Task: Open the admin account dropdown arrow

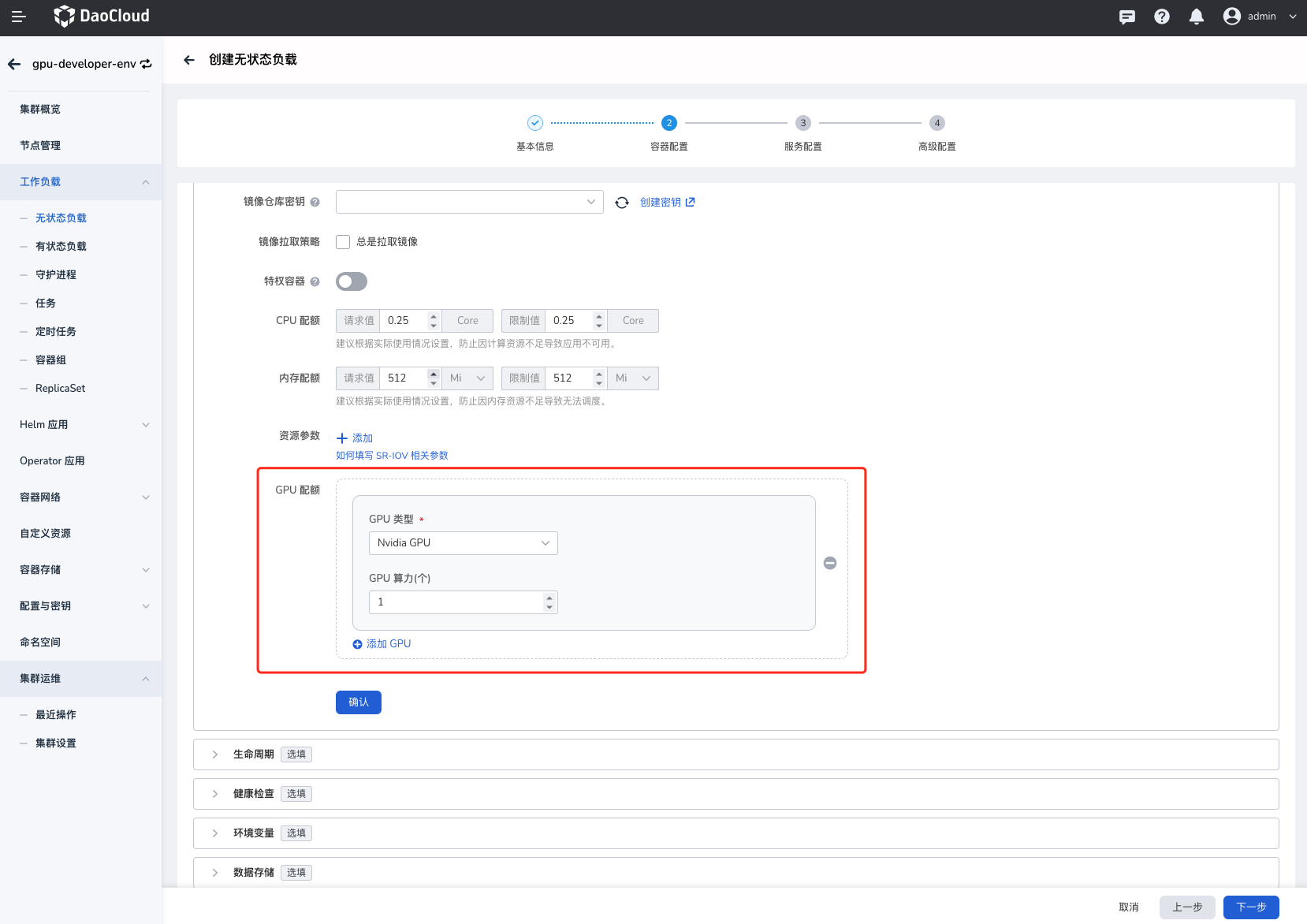Action: 1293,17
